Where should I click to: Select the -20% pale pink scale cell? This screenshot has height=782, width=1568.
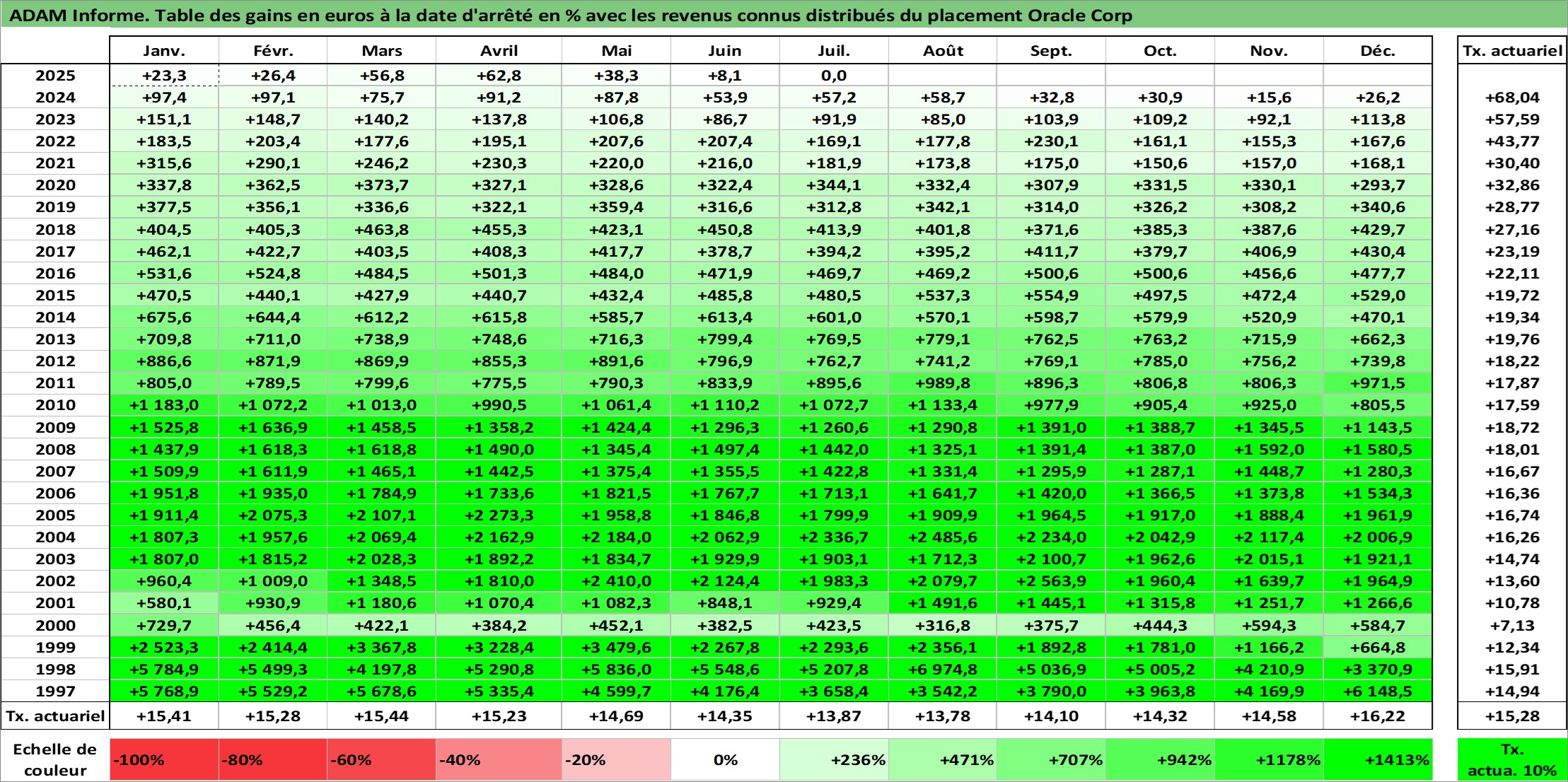pos(616,760)
